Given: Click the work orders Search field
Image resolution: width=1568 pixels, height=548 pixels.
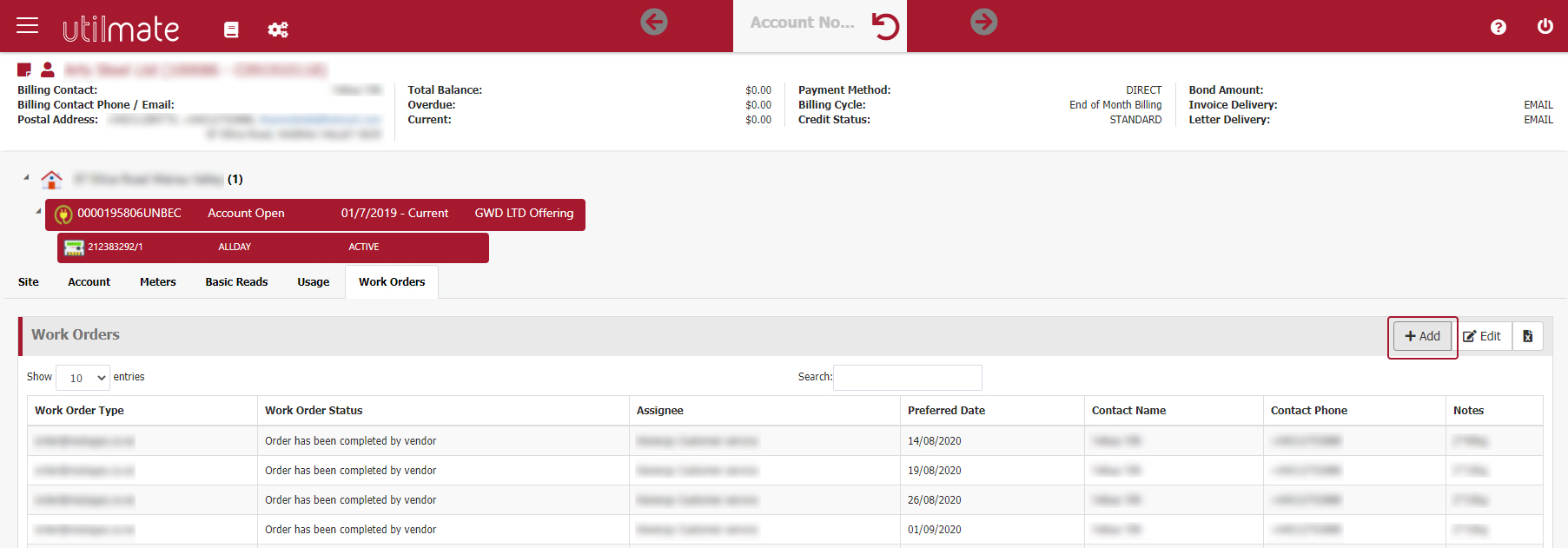Looking at the screenshot, I should click(907, 378).
